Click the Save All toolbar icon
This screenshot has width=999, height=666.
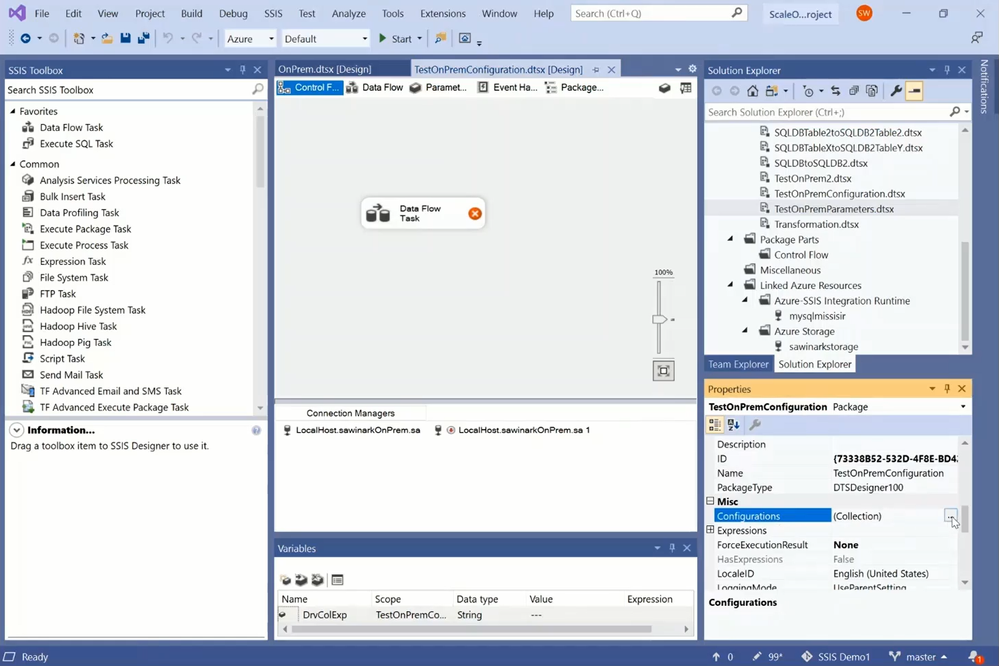click(x=143, y=38)
